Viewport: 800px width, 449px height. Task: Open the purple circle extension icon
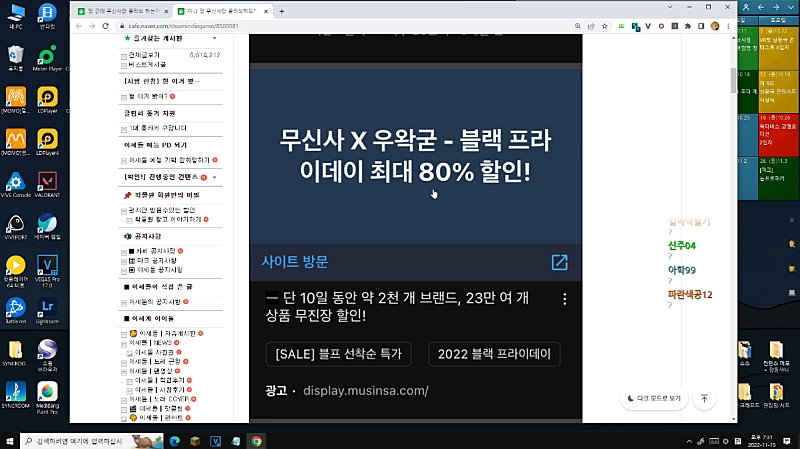coord(661,26)
